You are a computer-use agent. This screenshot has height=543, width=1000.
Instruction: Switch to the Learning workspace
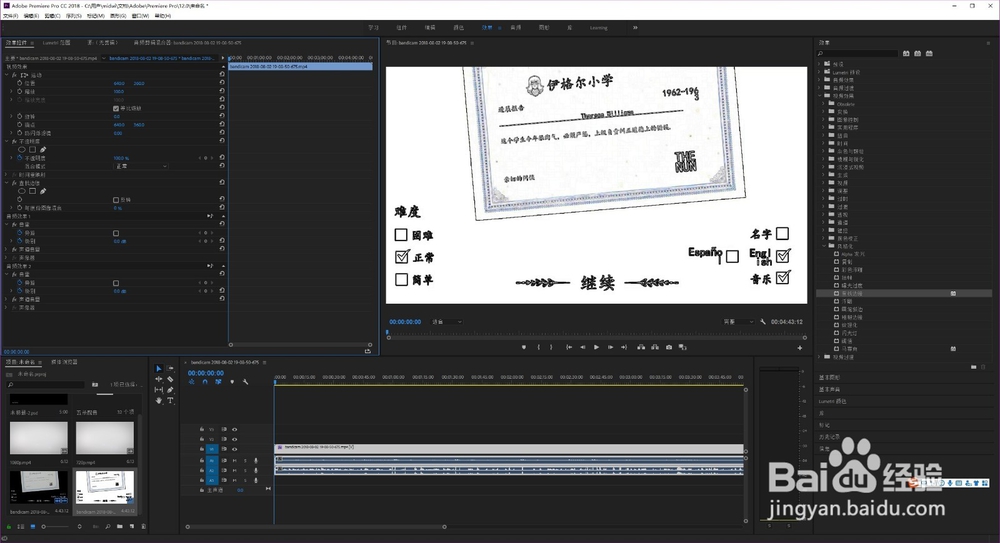598,27
